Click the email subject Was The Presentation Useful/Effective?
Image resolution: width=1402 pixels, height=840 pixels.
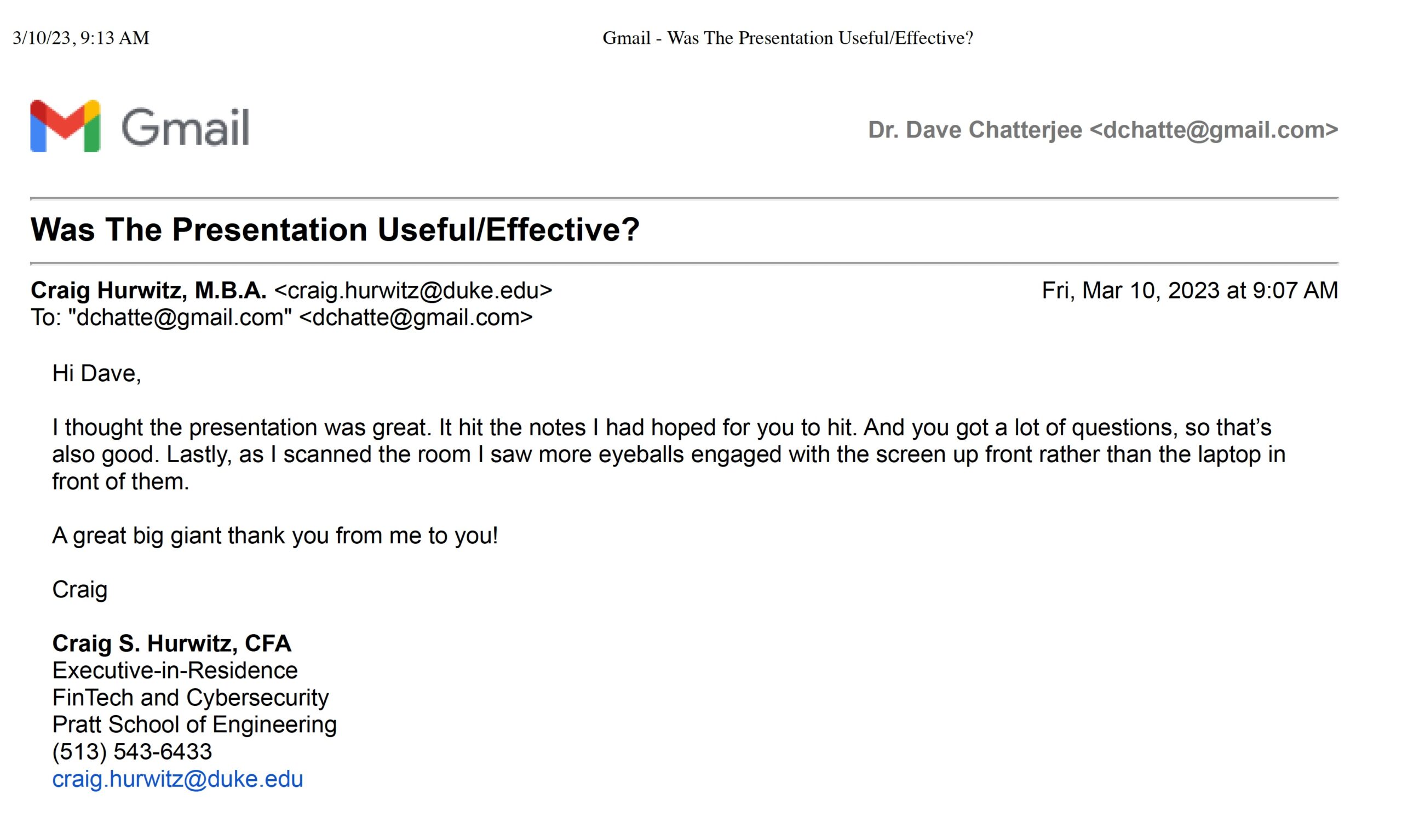point(335,230)
